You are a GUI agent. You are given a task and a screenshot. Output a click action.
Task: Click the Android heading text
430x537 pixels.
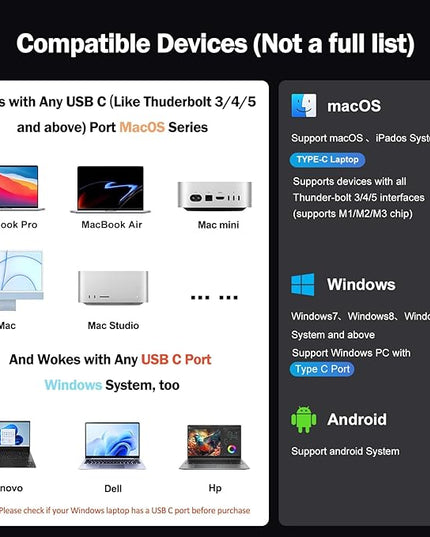tap(357, 420)
